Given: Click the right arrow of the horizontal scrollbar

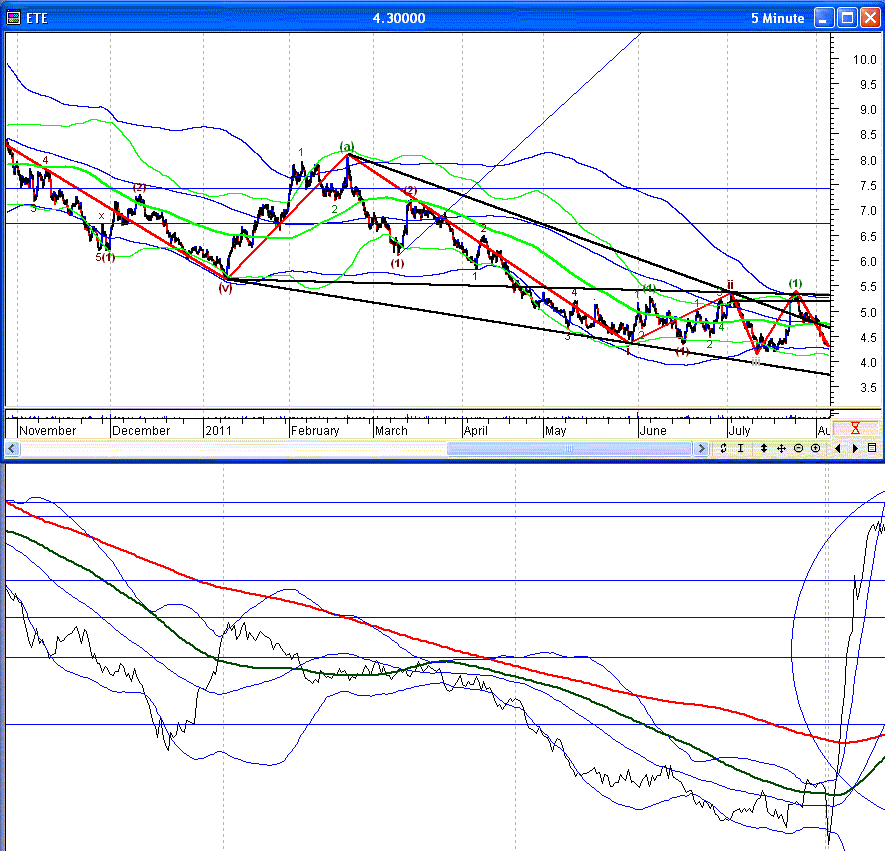Looking at the screenshot, I should coord(701,449).
